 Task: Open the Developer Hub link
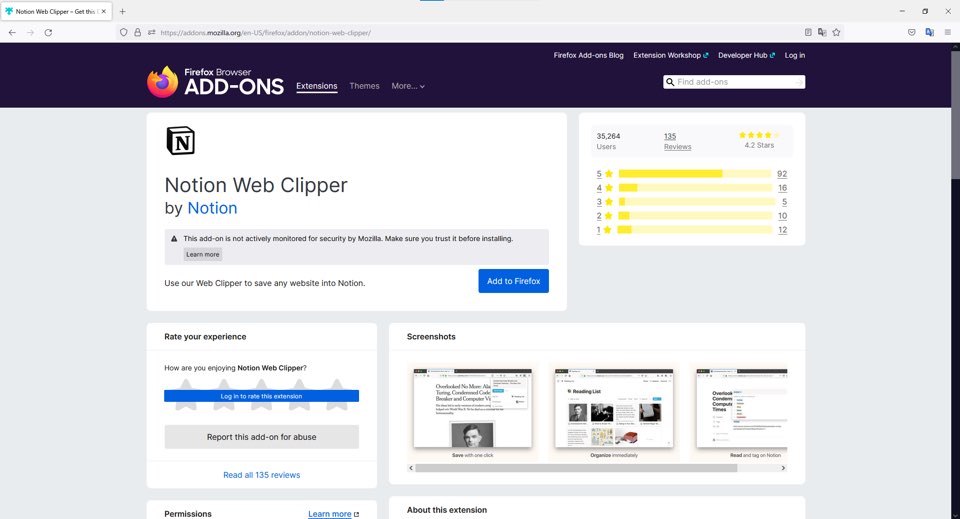click(746, 55)
